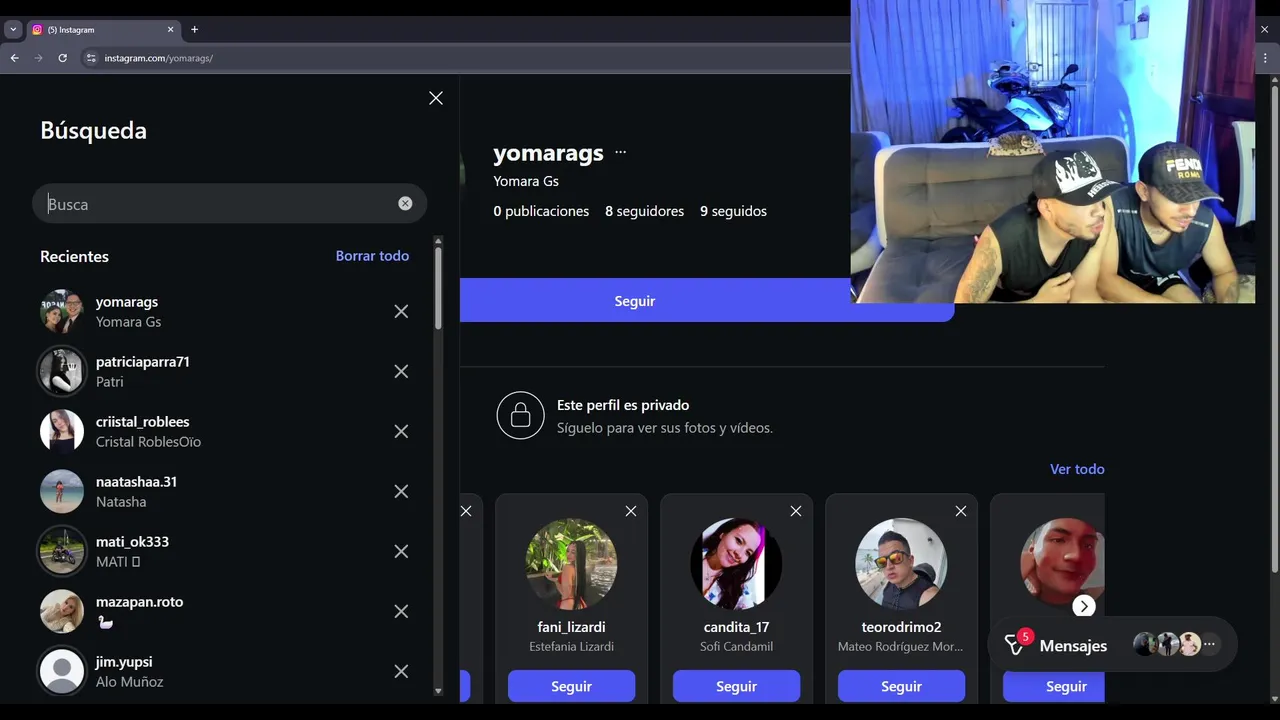Remove jim.yupsi from recent searches
The width and height of the screenshot is (1280, 720).
click(x=401, y=671)
